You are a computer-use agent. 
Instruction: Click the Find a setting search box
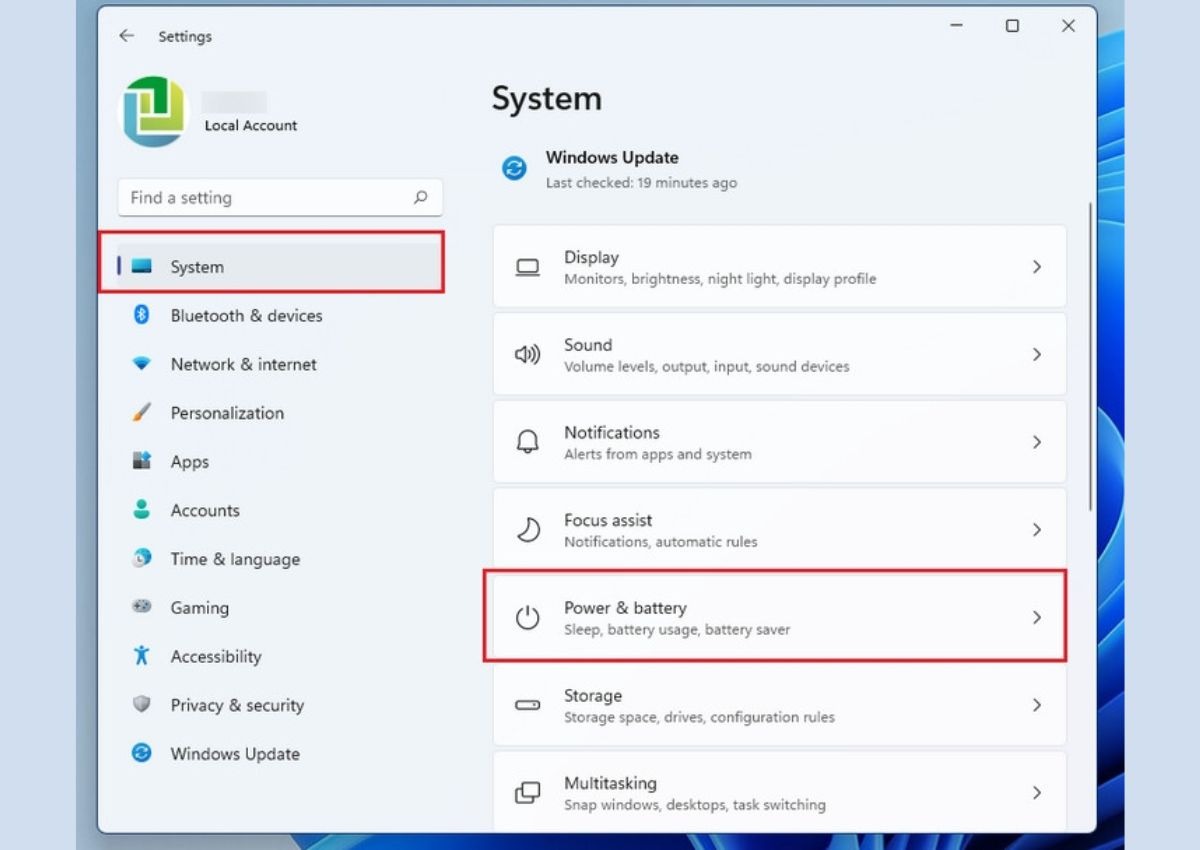click(280, 198)
